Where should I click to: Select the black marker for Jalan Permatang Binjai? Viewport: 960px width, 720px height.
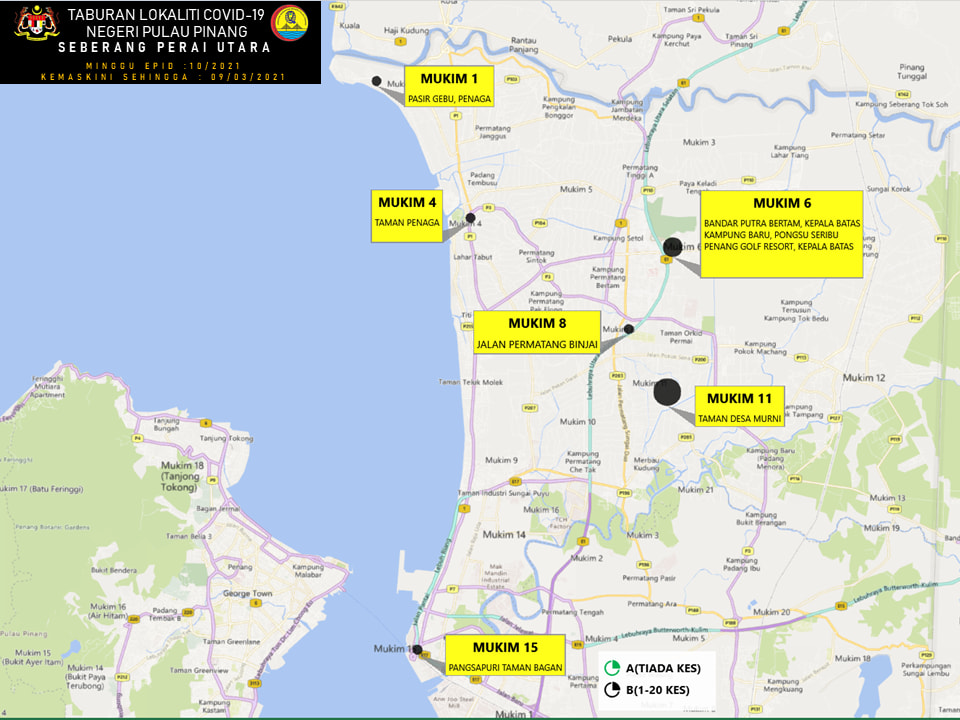tap(628, 329)
